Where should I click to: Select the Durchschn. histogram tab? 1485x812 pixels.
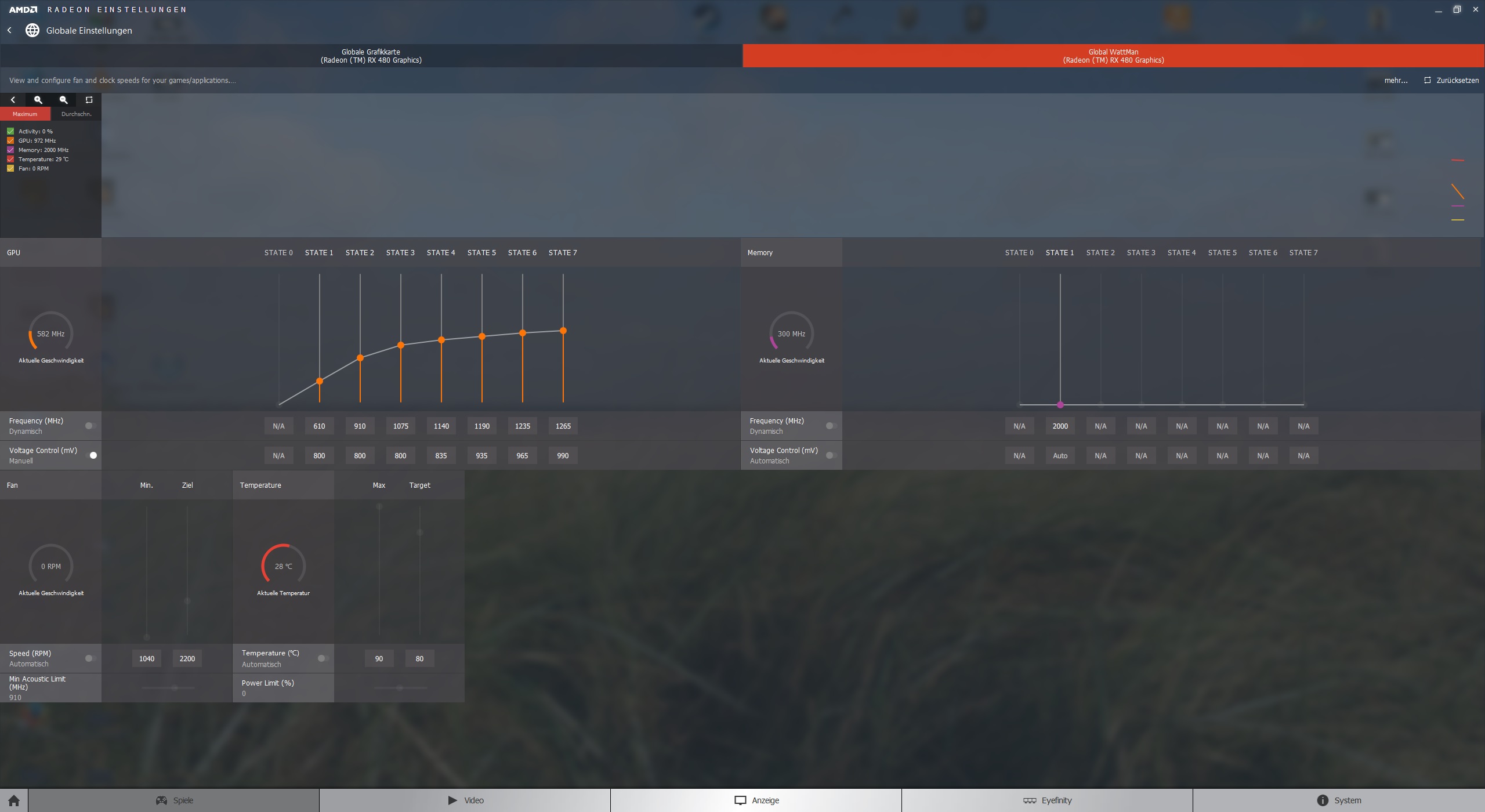[76, 114]
